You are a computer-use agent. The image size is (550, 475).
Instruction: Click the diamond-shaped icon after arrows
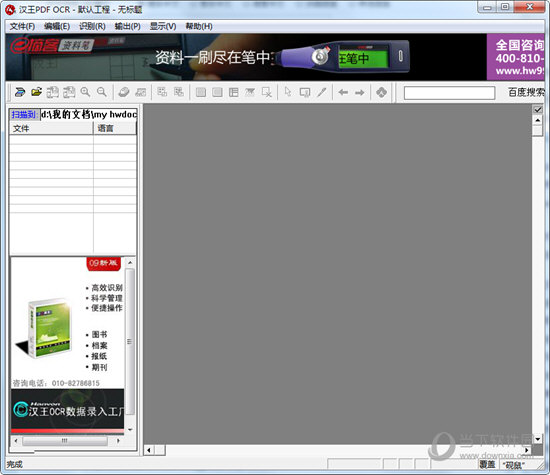coord(382,92)
